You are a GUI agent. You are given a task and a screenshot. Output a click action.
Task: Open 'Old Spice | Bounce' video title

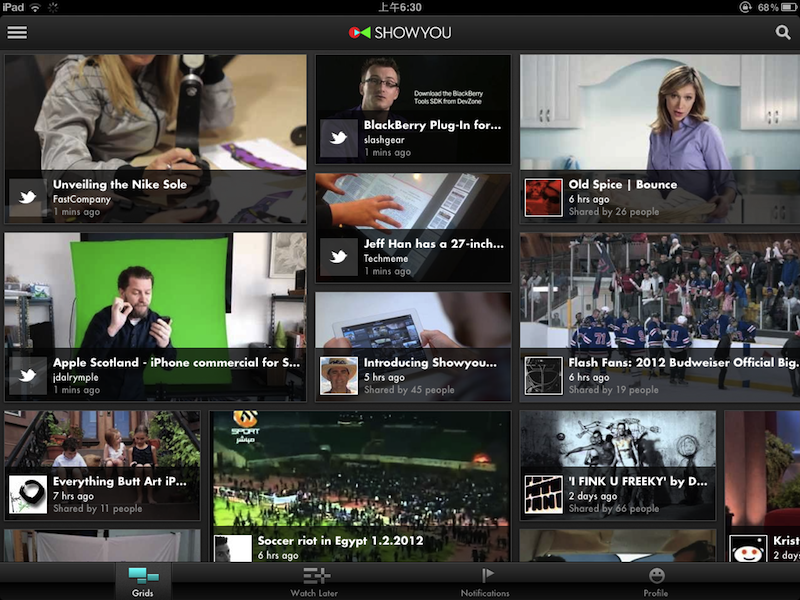pyautogui.click(x=623, y=184)
